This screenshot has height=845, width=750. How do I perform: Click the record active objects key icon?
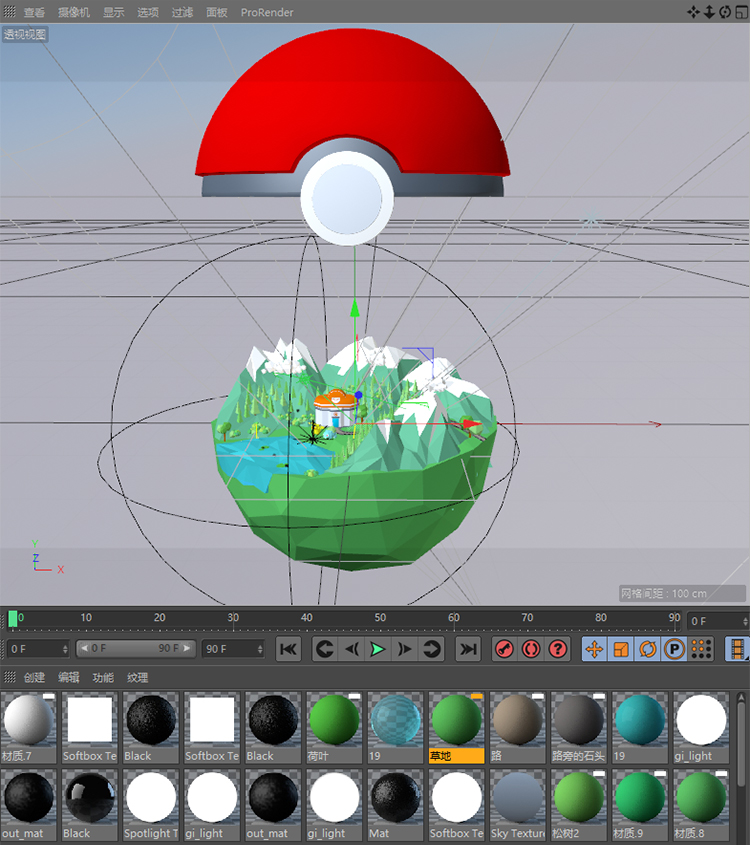click(x=505, y=649)
